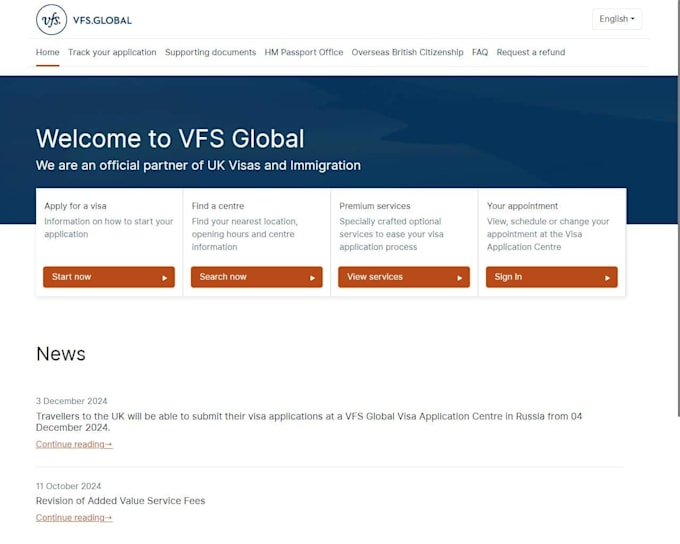The image size is (680, 544).
Task: Open Track your application page
Action: click(x=112, y=52)
